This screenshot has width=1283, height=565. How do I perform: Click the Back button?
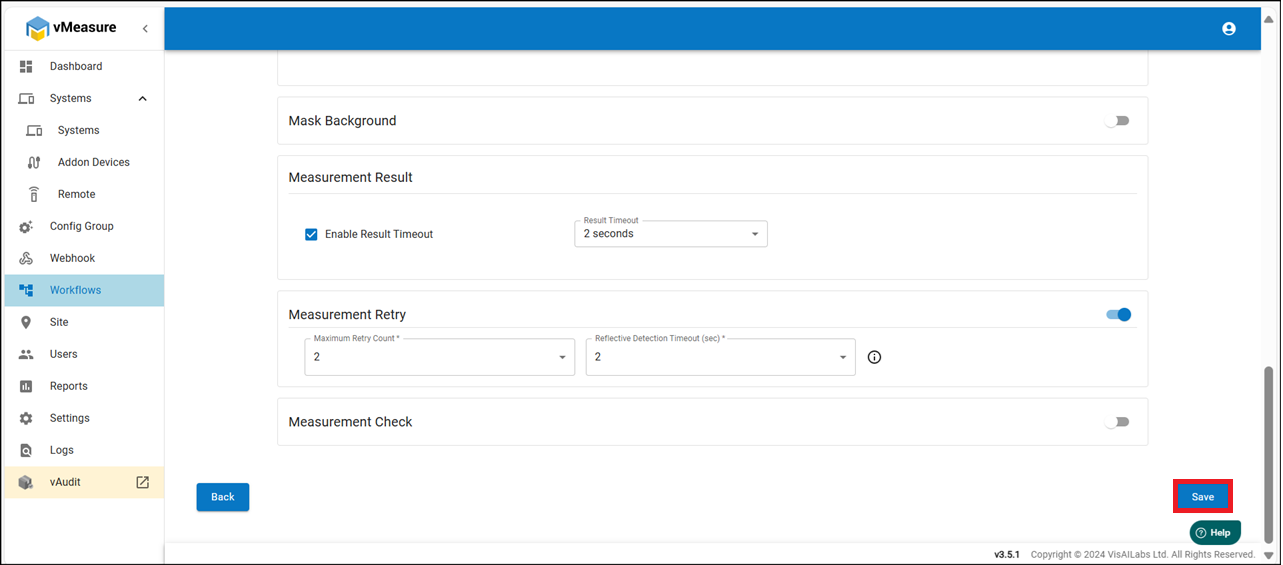(x=222, y=497)
